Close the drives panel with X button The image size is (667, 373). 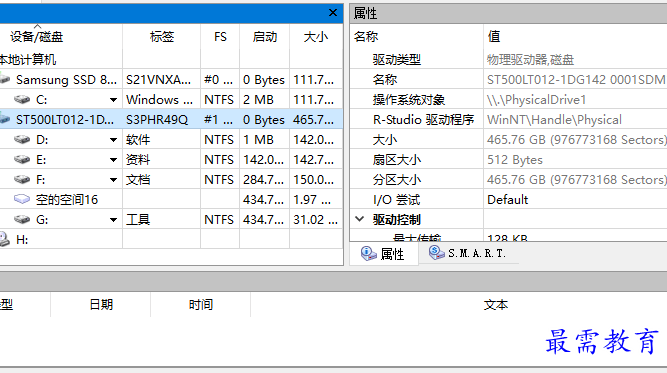point(333,13)
